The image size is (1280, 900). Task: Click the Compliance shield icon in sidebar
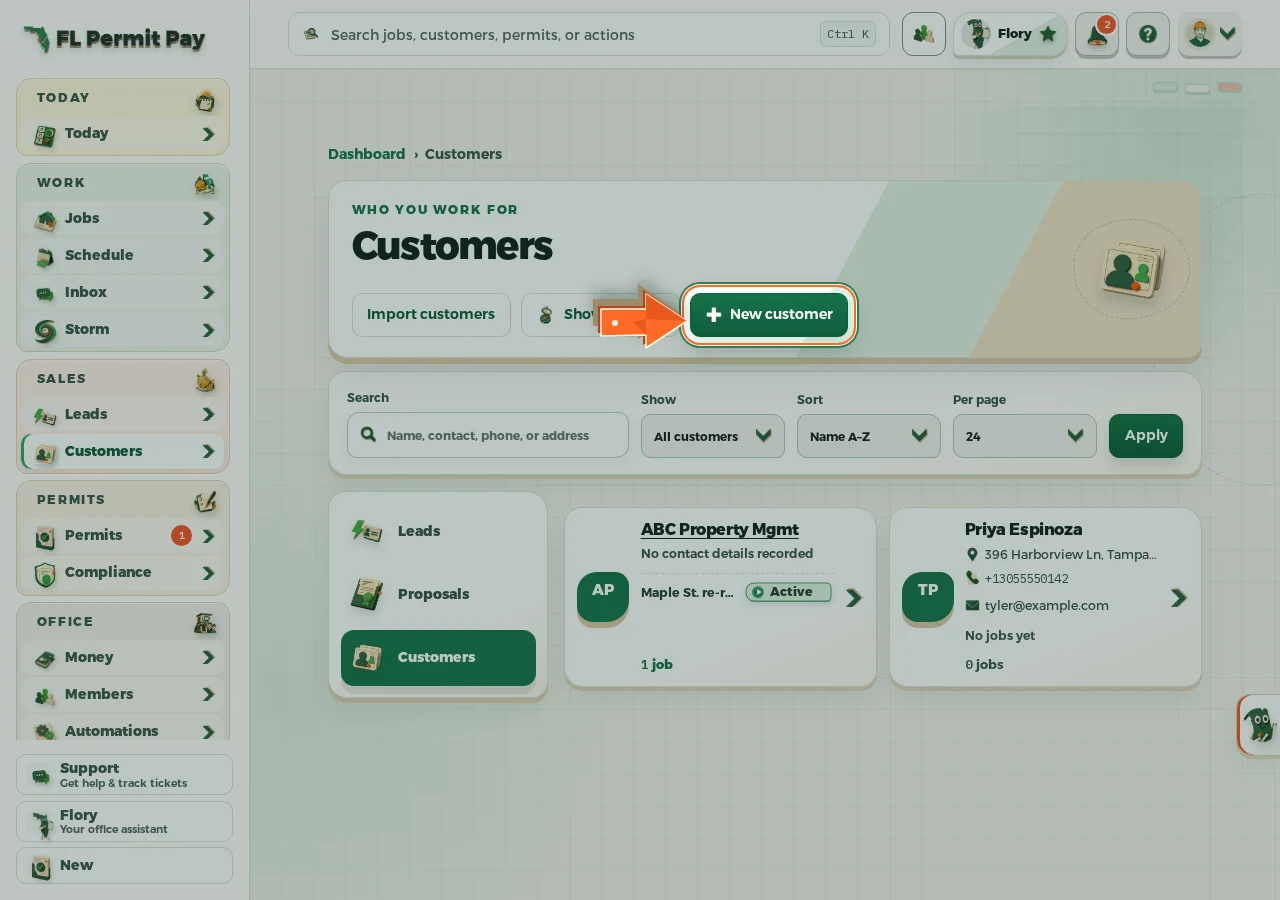click(x=44, y=573)
